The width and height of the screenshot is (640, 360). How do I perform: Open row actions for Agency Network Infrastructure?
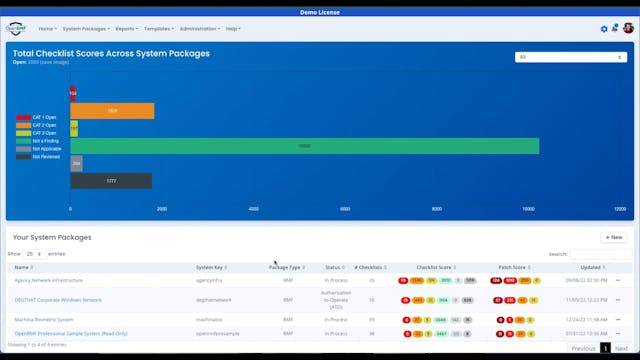[618, 280]
